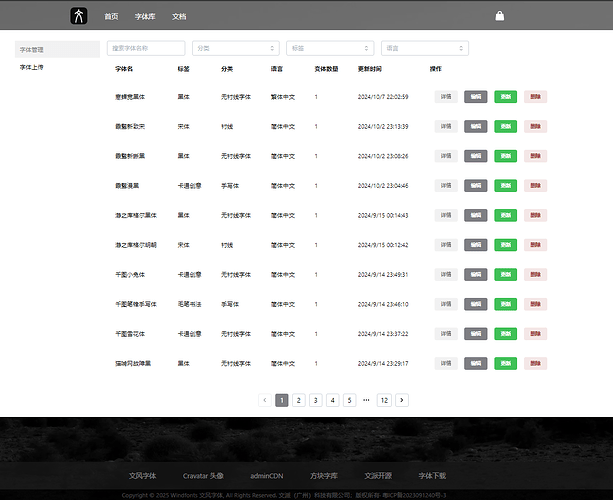Click 更新 for the 2024/9/14 23:37:22 row

click(505, 333)
